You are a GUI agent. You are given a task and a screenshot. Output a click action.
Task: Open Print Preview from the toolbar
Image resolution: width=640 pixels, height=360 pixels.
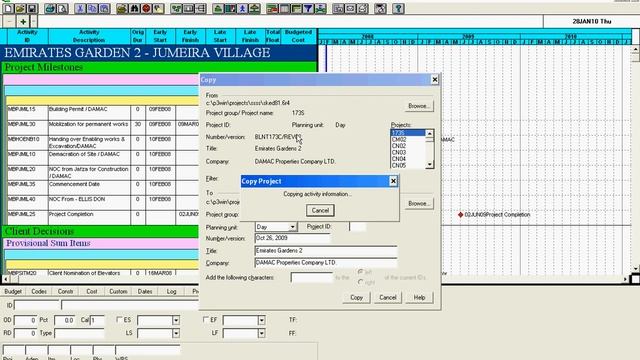[62, 8]
